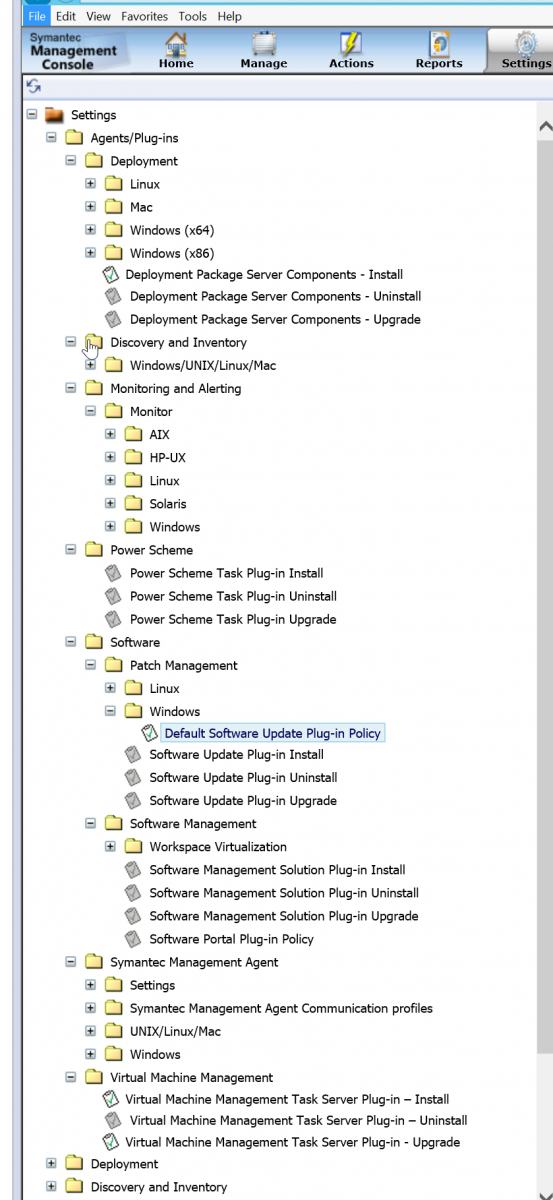Click Power Scheme Task Plug-in Uninstall icon
Viewport: 553px width, 1200px height.
click(x=113, y=596)
